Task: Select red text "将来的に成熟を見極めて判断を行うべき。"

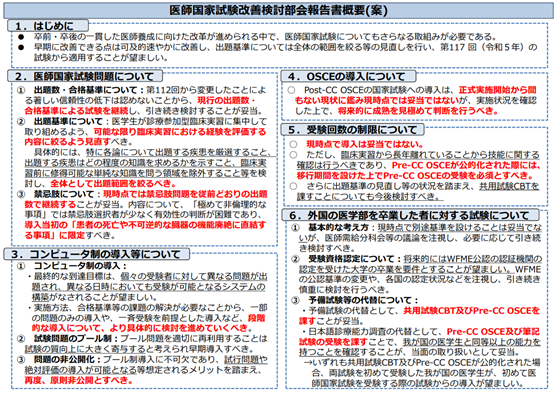Action: tap(418, 111)
